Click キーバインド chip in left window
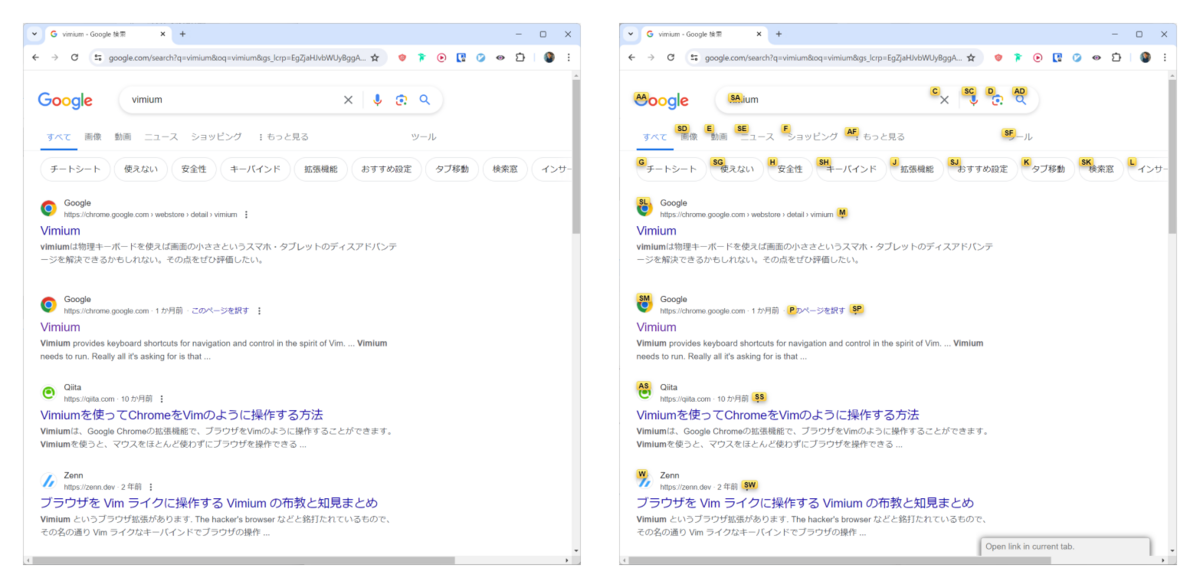1200x588 pixels. pyautogui.click(x=255, y=169)
